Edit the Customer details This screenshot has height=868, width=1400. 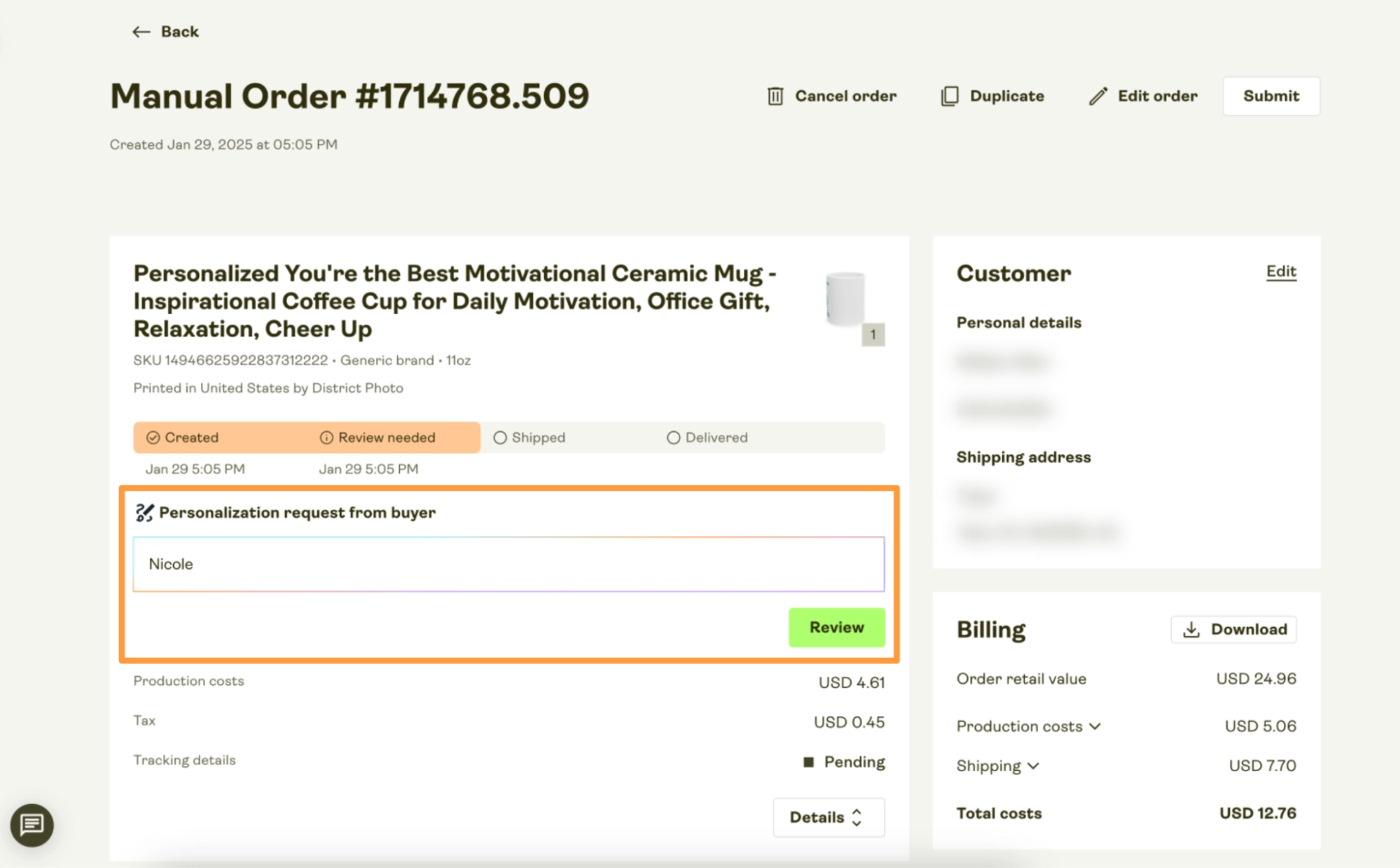pyautogui.click(x=1281, y=272)
